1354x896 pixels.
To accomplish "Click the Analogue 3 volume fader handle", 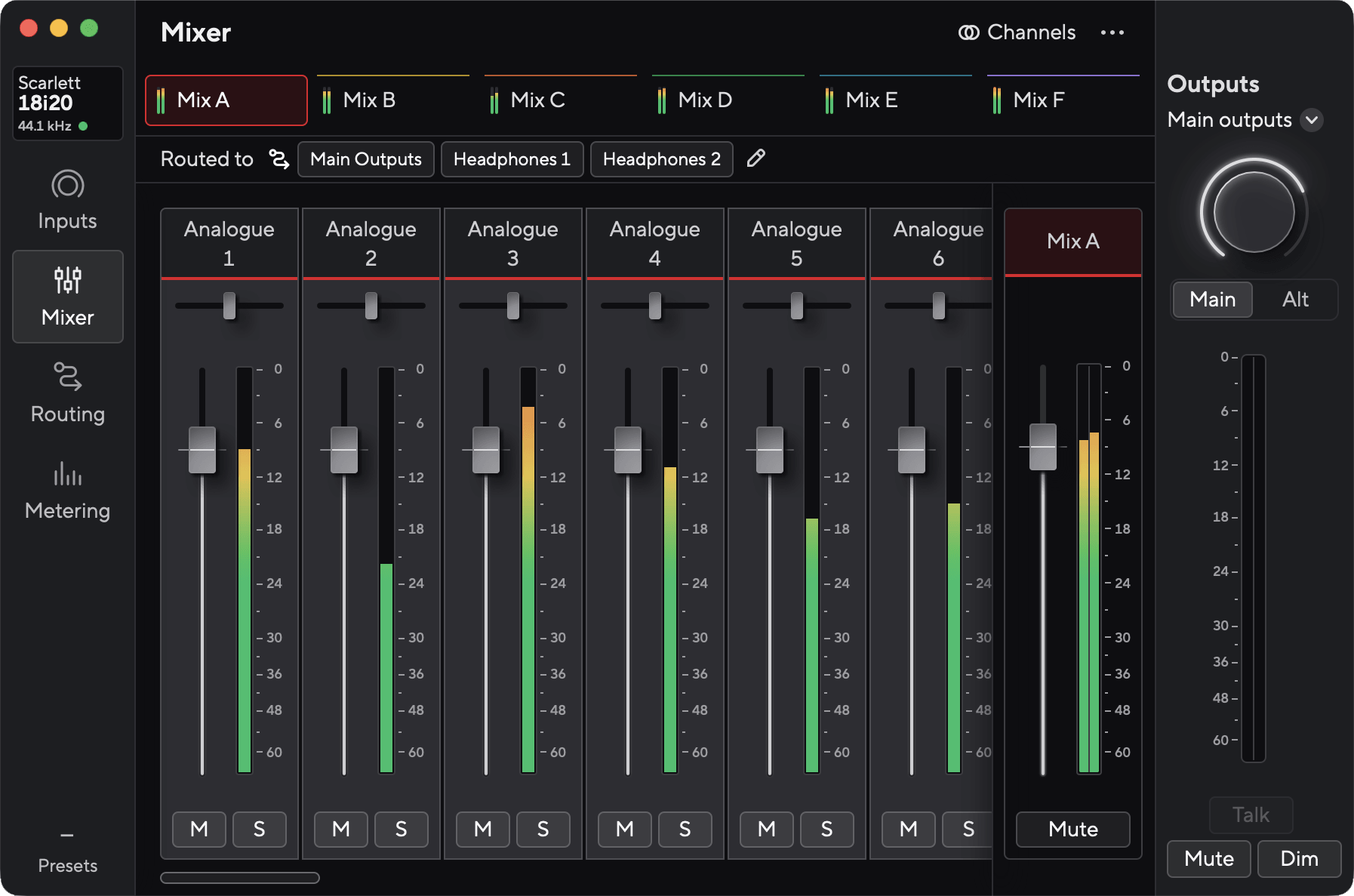I will [486, 450].
